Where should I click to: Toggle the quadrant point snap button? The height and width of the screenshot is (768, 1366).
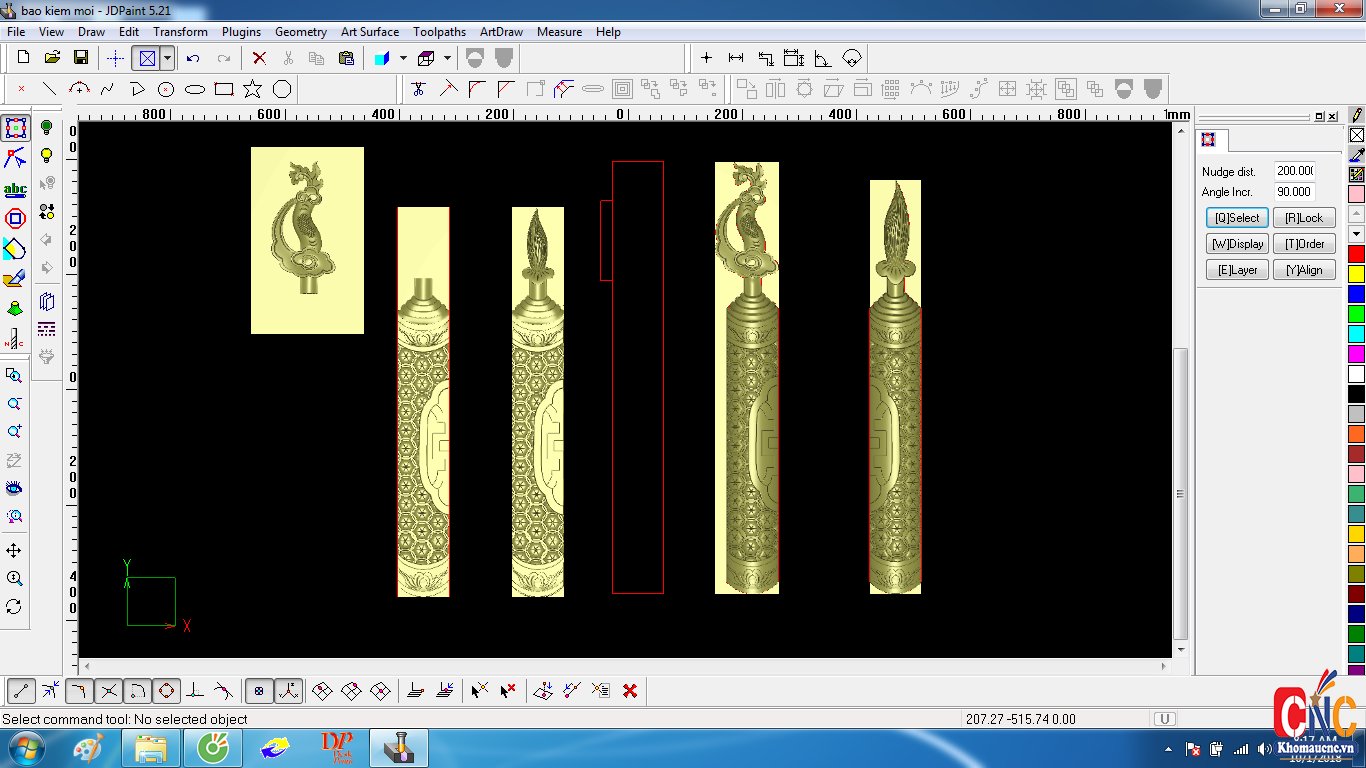click(167, 690)
